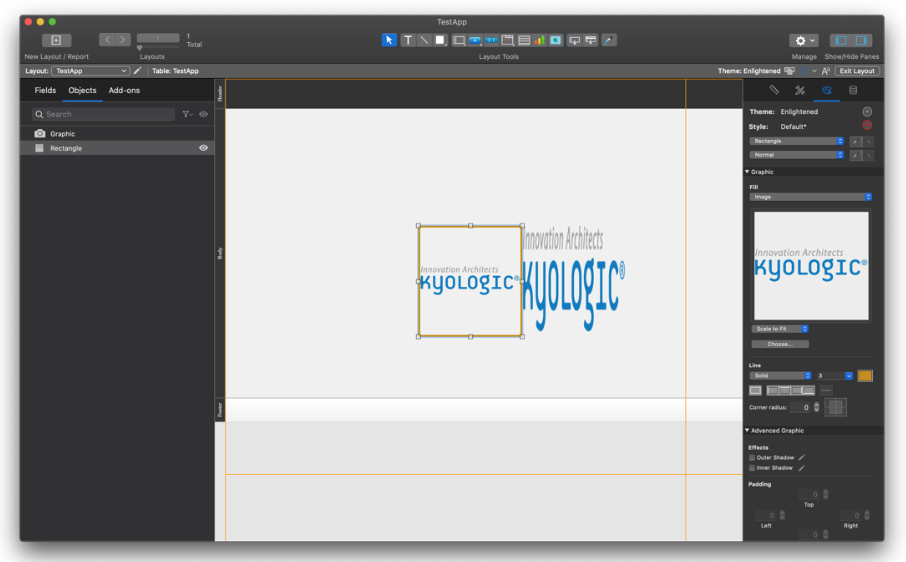Edit Outer Shadow settings pencil

pos(802,457)
